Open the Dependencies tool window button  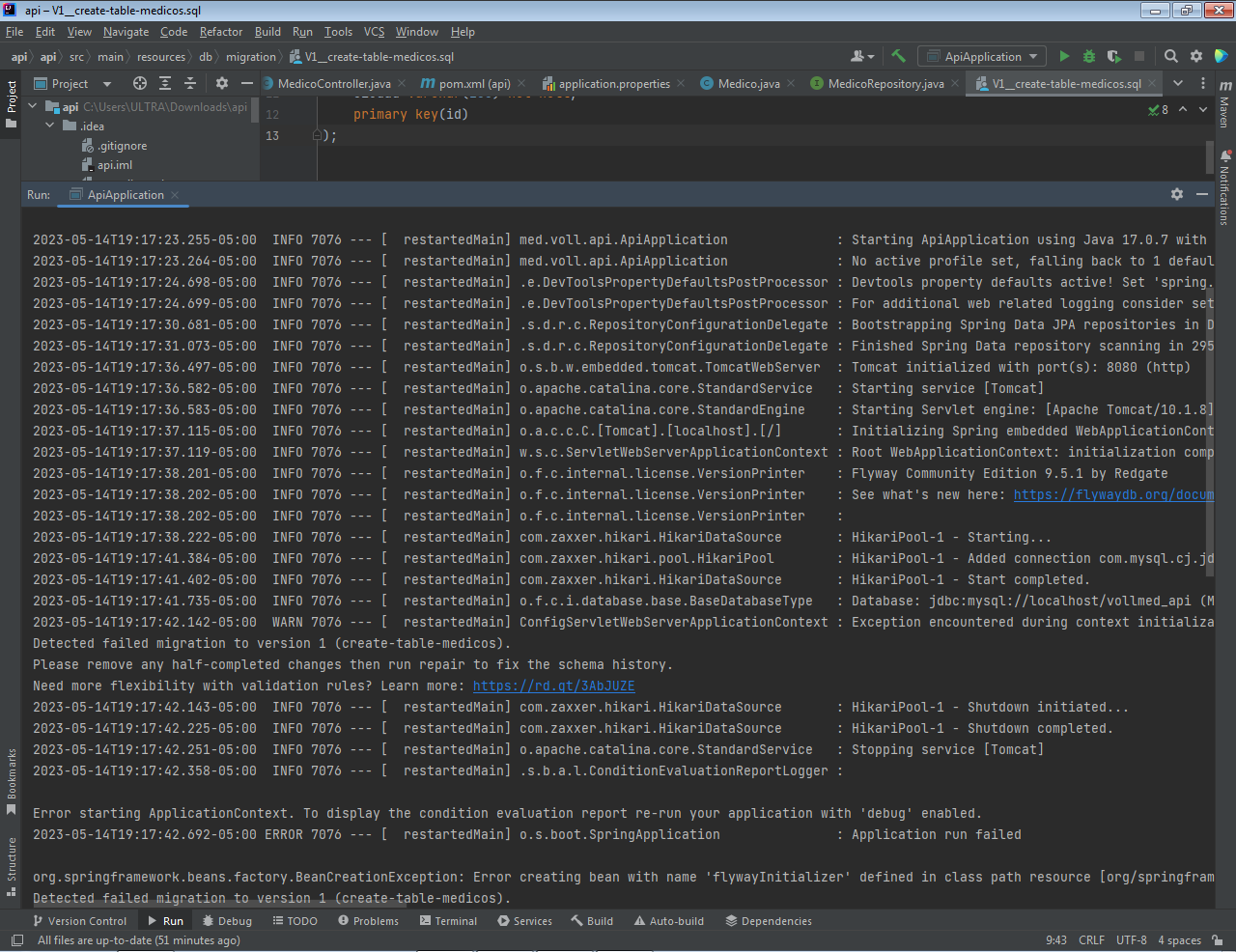pyautogui.click(x=769, y=921)
